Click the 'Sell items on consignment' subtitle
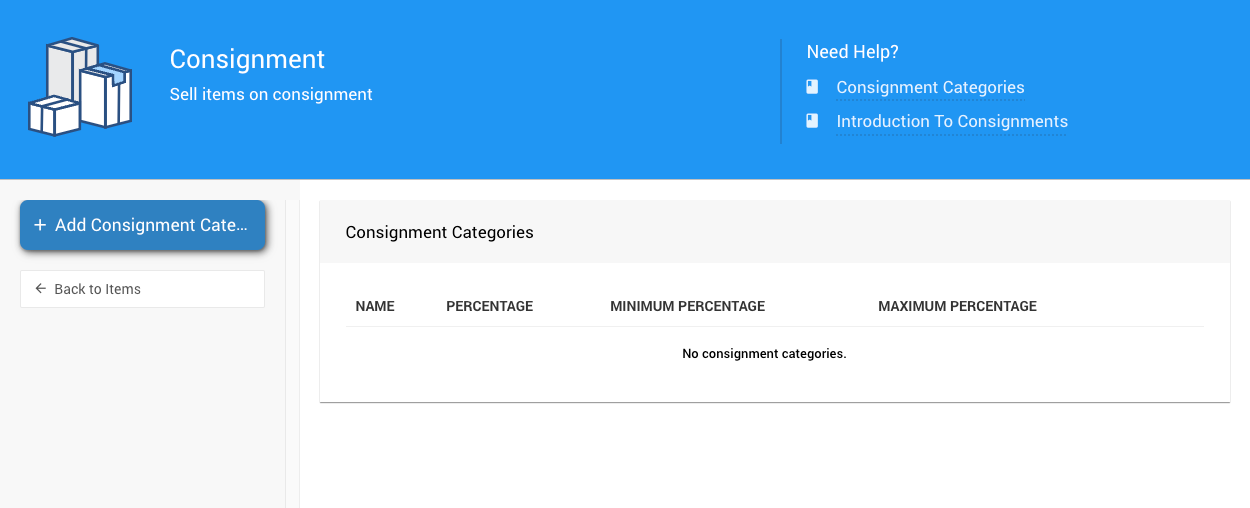 click(x=271, y=95)
